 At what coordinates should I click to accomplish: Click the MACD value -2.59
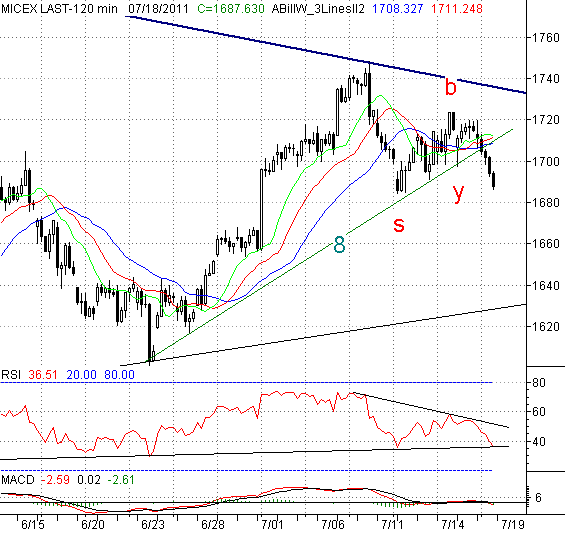point(55,480)
